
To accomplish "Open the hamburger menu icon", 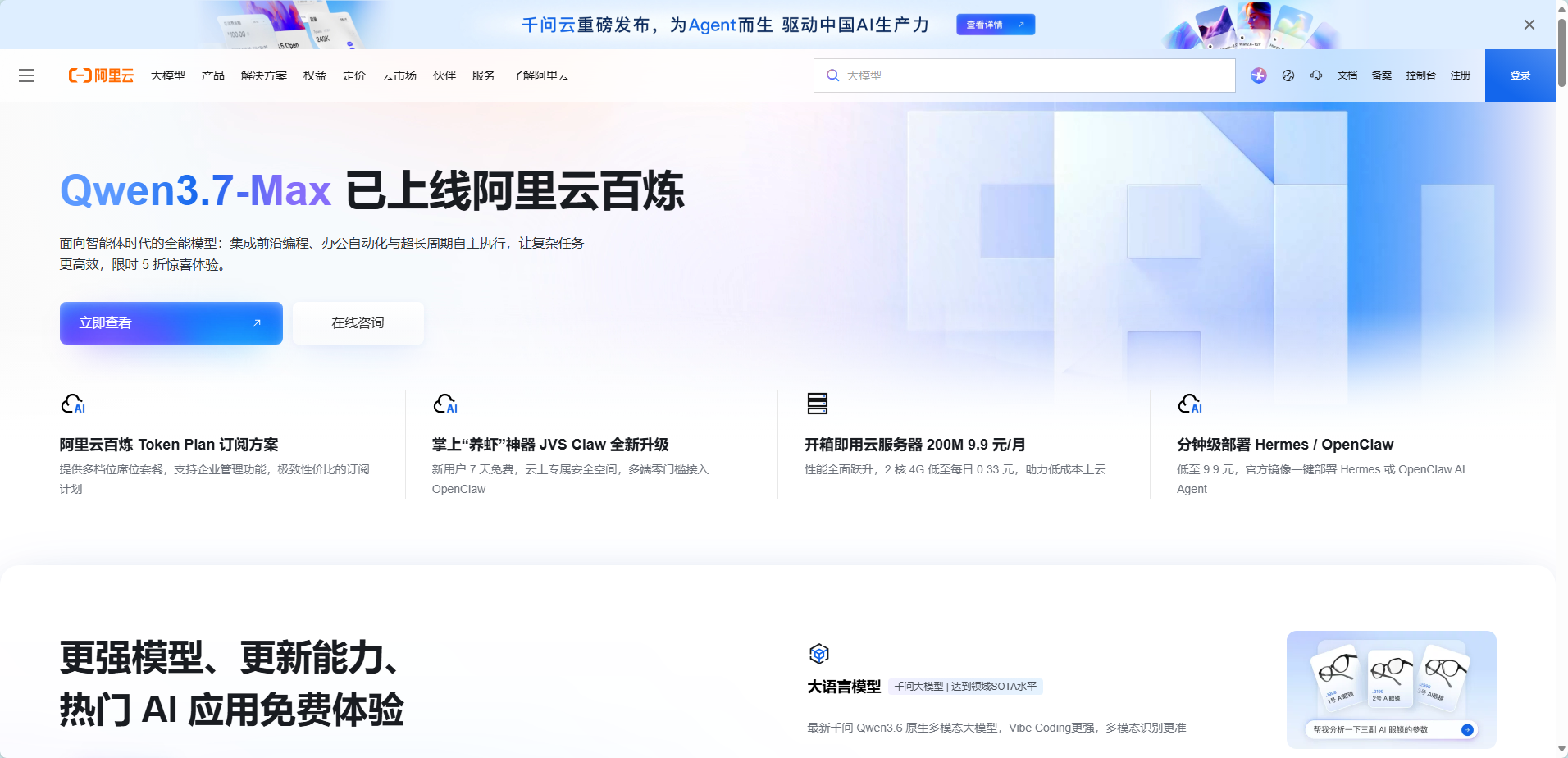I will pyautogui.click(x=26, y=75).
